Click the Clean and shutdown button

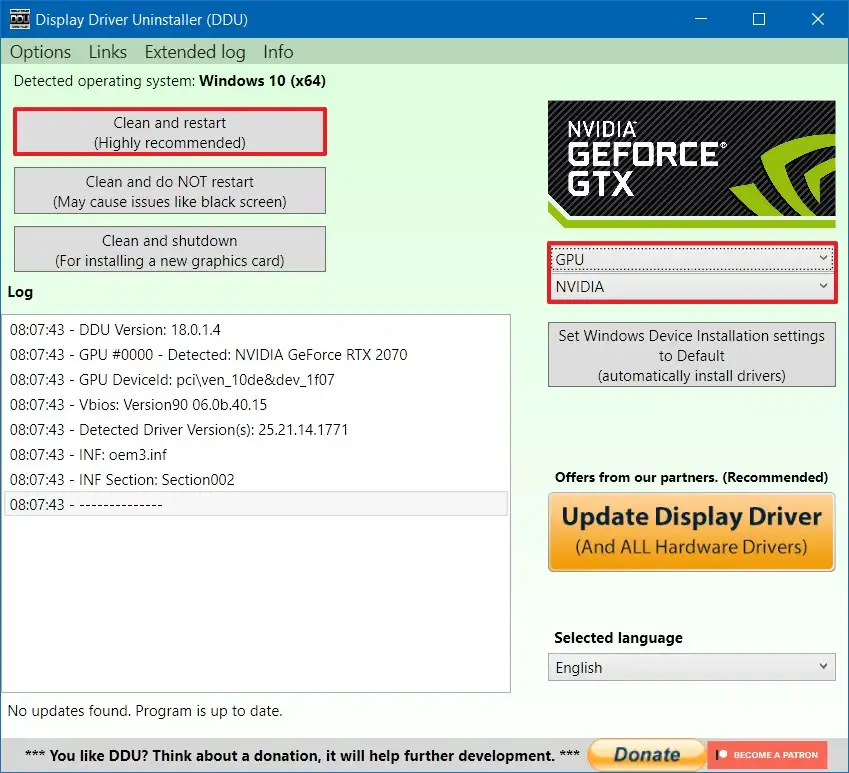click(169, 249)
